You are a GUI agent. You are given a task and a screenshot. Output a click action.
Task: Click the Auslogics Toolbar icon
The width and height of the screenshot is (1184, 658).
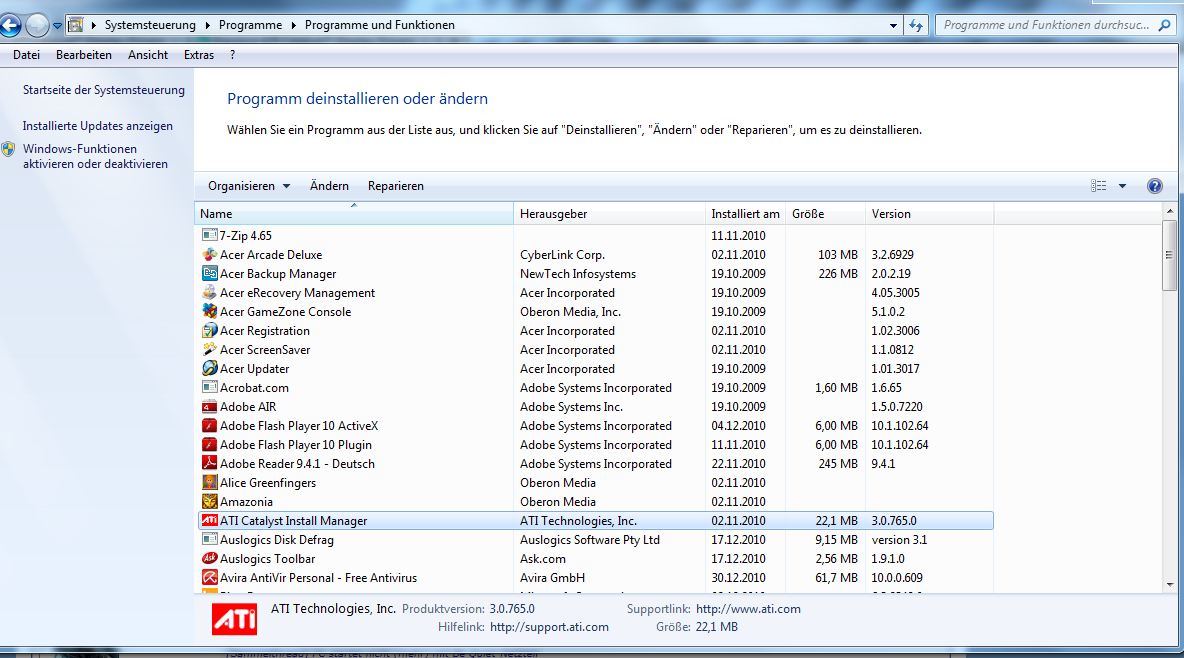pos(210,558)
